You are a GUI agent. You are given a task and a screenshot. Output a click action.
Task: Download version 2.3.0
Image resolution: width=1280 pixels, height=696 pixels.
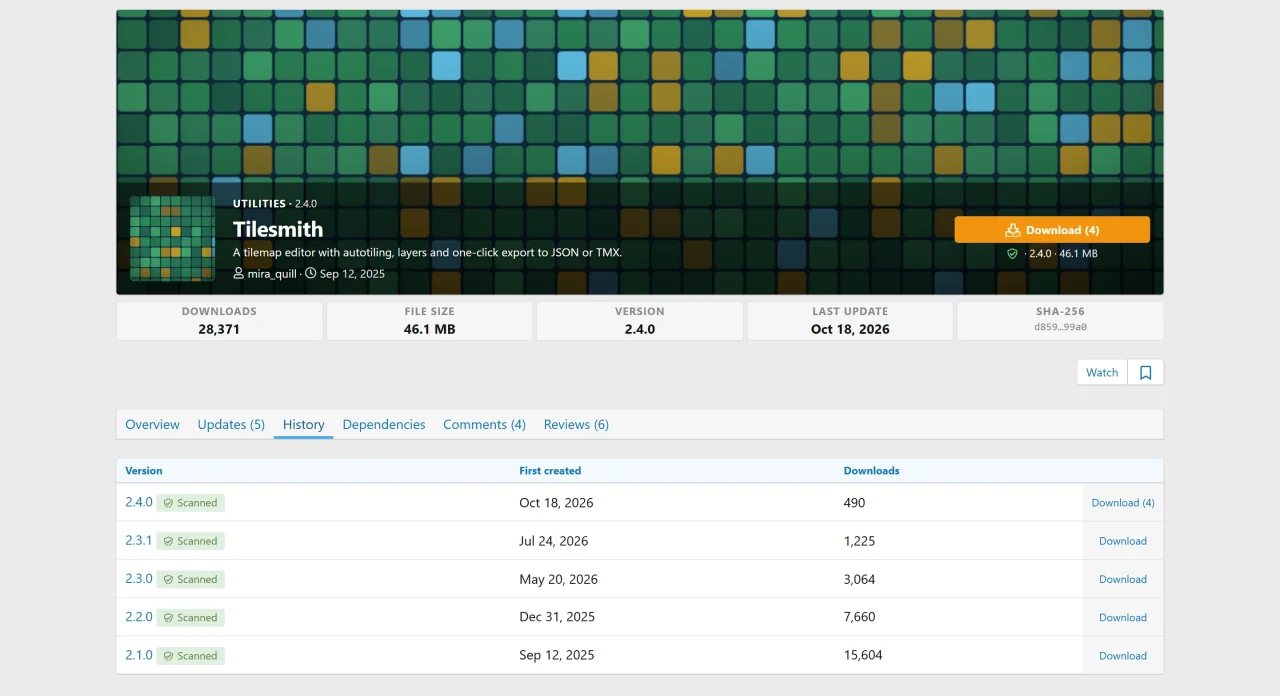1123,579
